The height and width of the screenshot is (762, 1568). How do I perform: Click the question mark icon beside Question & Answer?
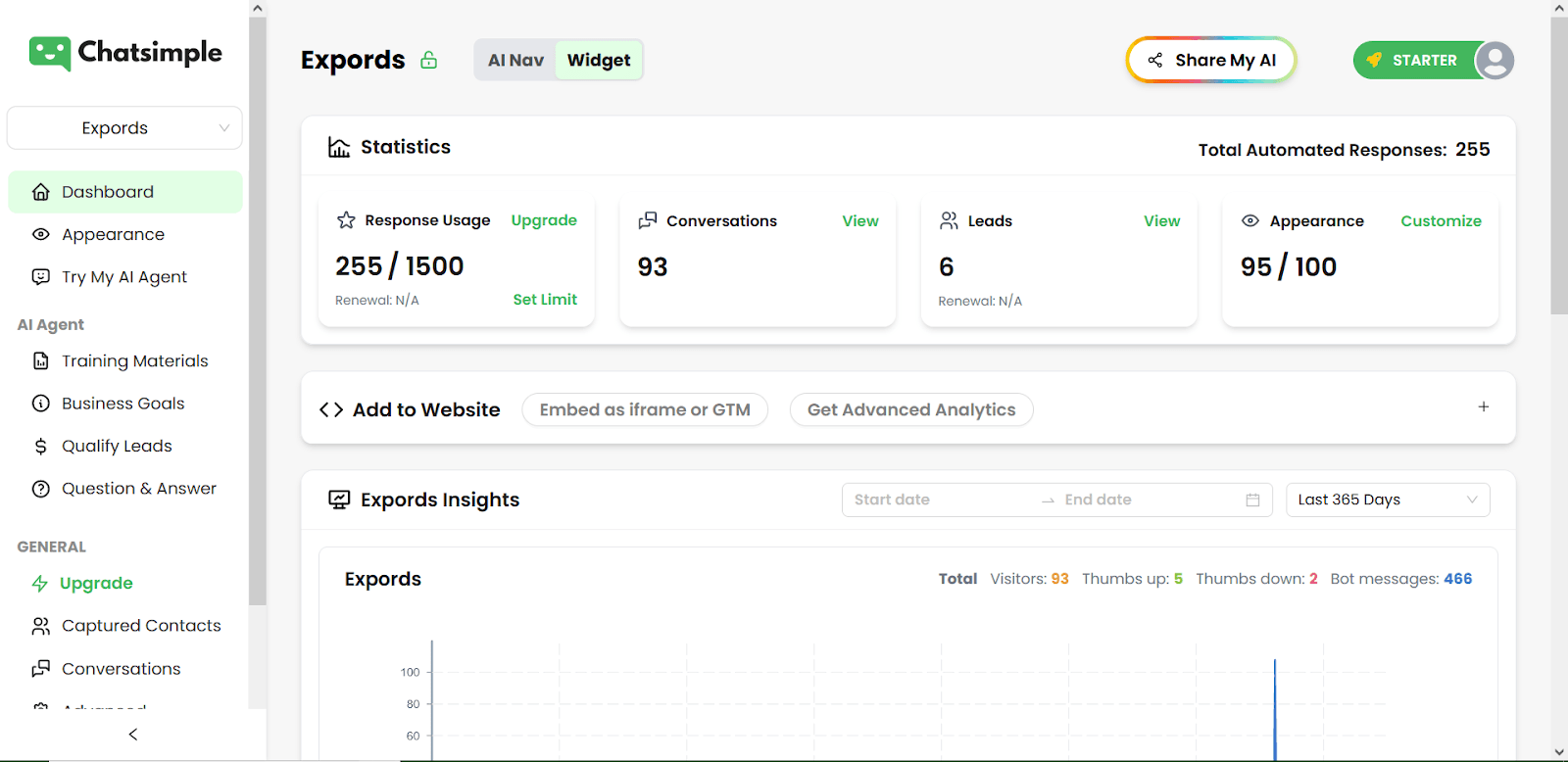[x=41, y=489]
